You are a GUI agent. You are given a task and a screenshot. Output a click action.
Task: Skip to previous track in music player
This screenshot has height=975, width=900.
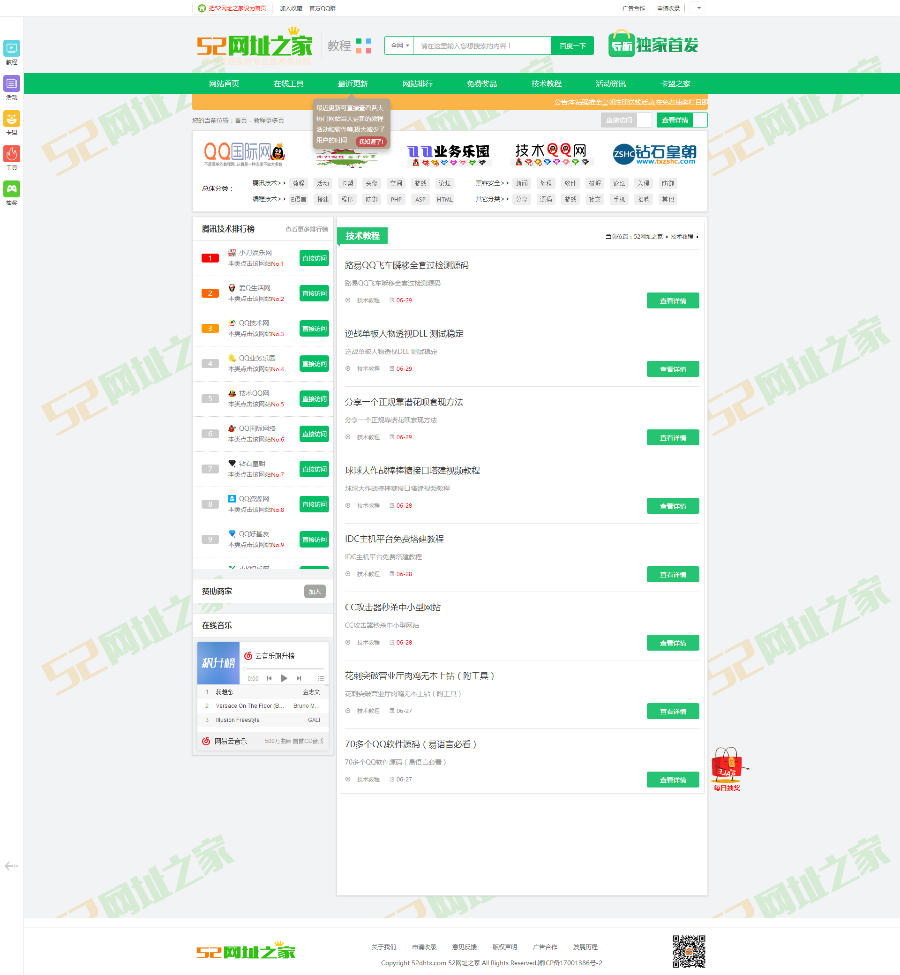click(269, 678)
